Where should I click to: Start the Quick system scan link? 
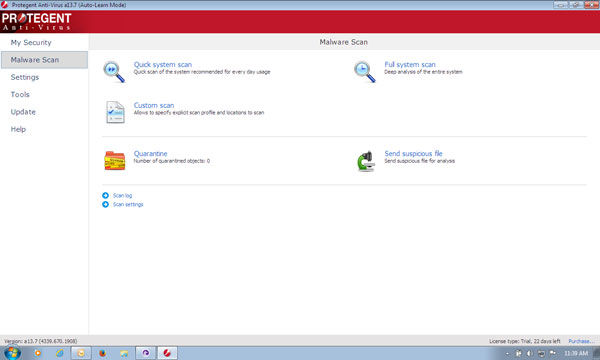click(x=163, y=65)
